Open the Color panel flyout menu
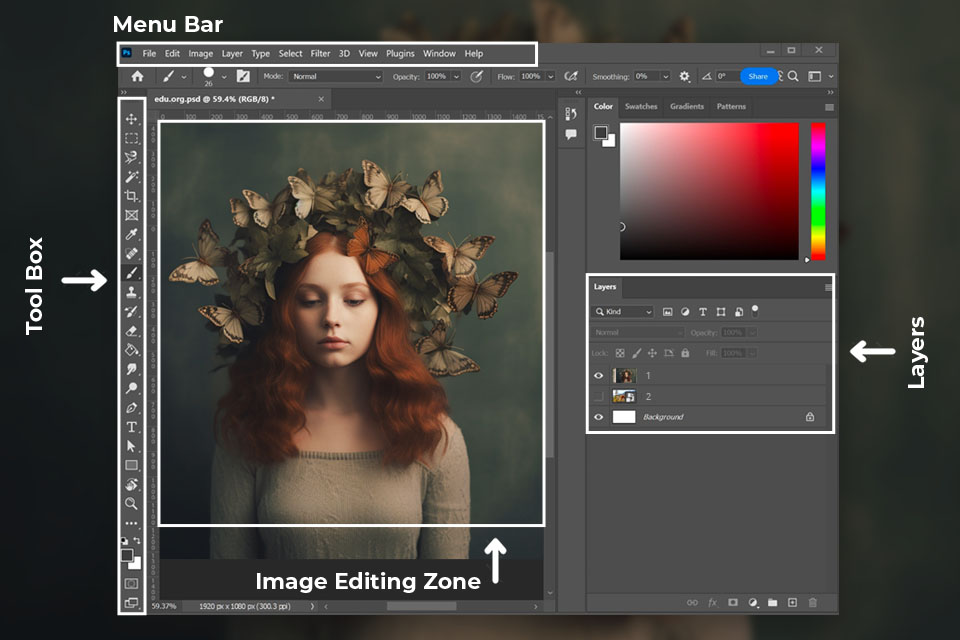The height and width of the screenshot is (640, 960). pos(829,107)
